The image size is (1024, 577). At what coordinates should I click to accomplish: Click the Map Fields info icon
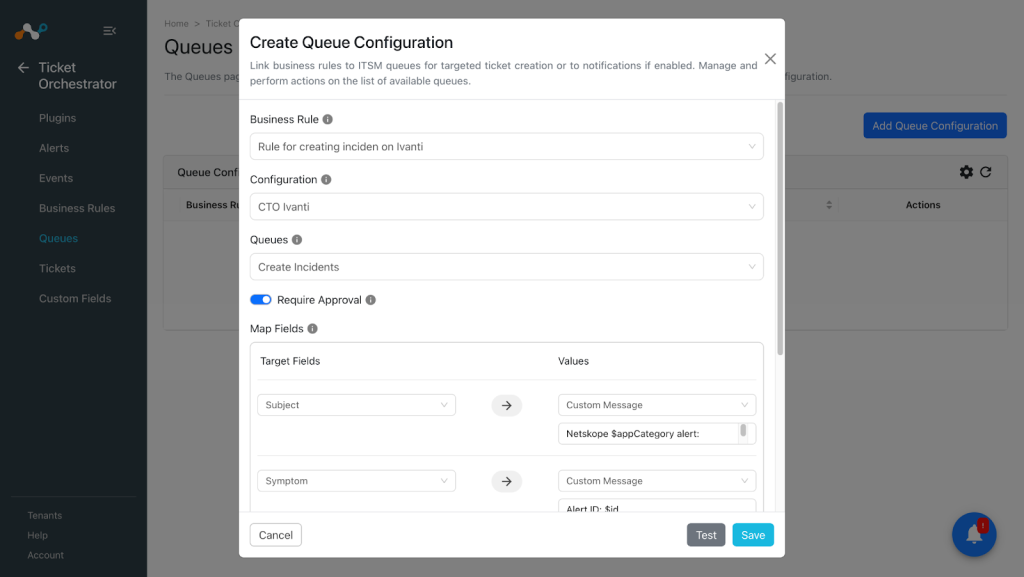coord(313,328)
